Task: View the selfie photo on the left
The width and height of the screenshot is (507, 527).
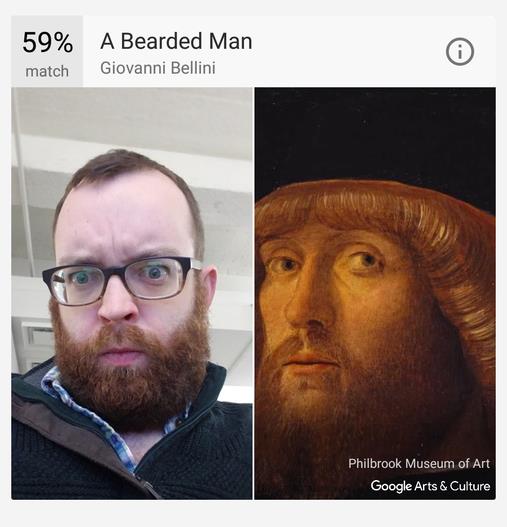Action: (x=132, y=293)
